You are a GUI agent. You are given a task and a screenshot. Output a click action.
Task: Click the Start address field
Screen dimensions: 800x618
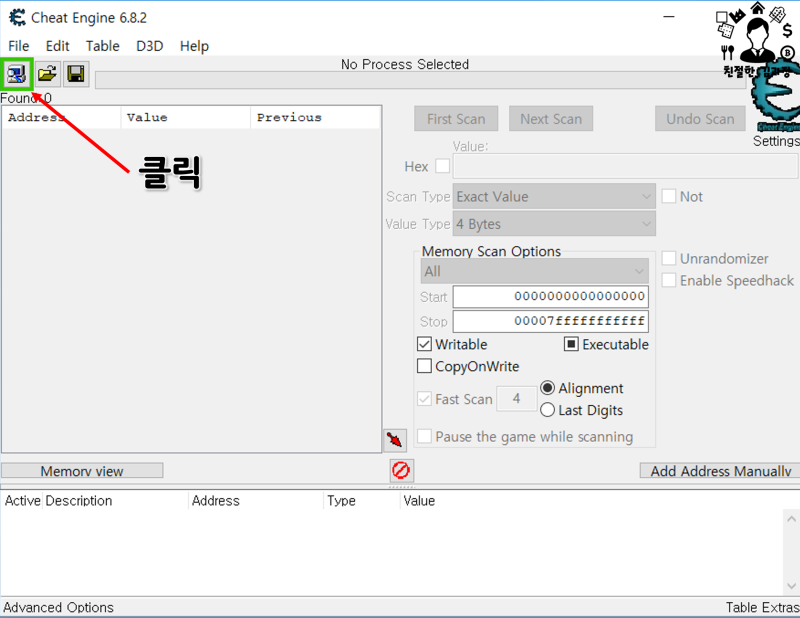[x=551, y=296]
